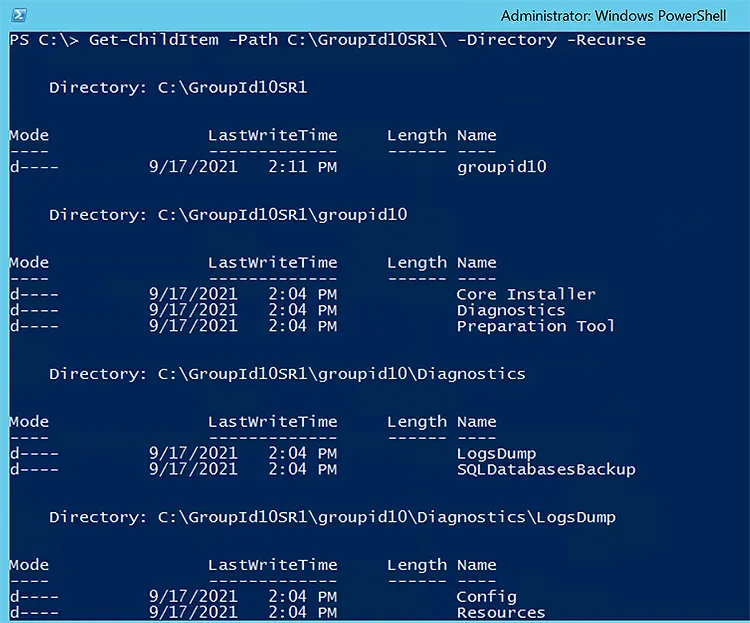The image size is (750, 623).
Task: Click 'Directory: C:\GroupId10SR1' header line
Action: click(x=178, y=88)
